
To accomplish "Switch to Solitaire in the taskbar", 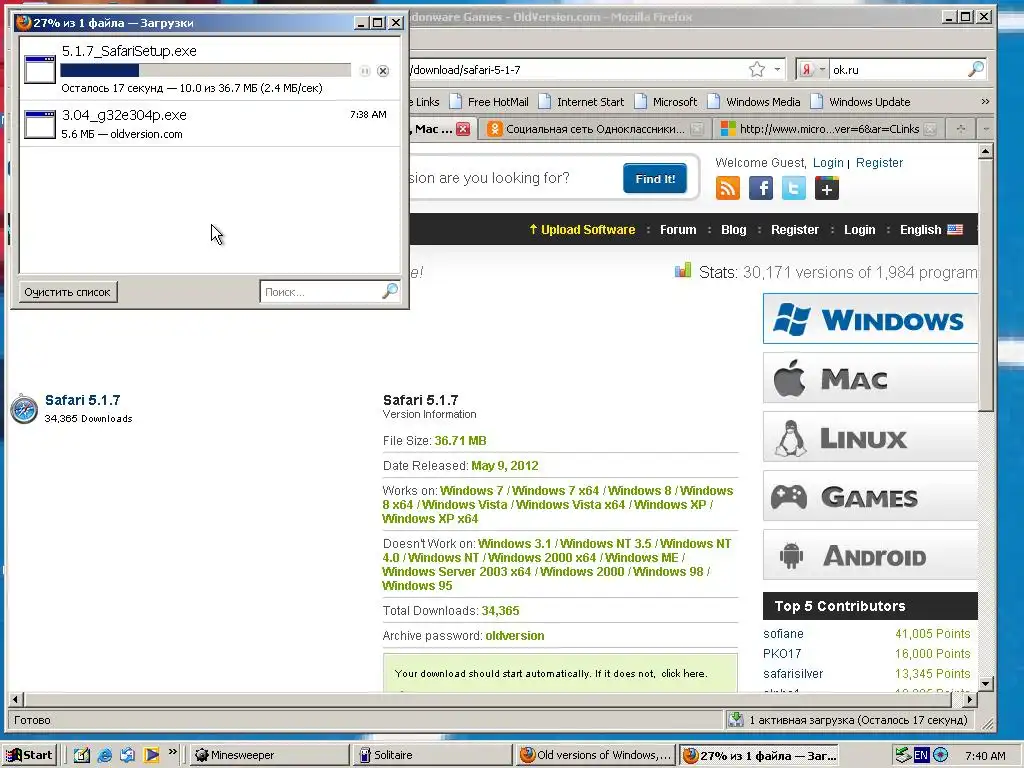I will tap(432, 755).
